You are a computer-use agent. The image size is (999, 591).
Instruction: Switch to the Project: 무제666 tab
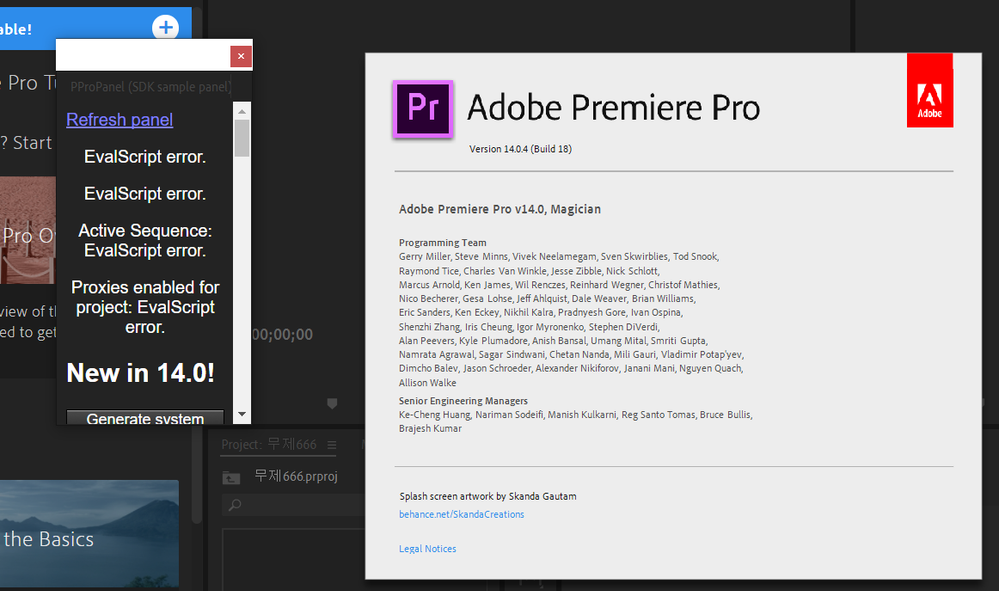click(x=270, y=444)
